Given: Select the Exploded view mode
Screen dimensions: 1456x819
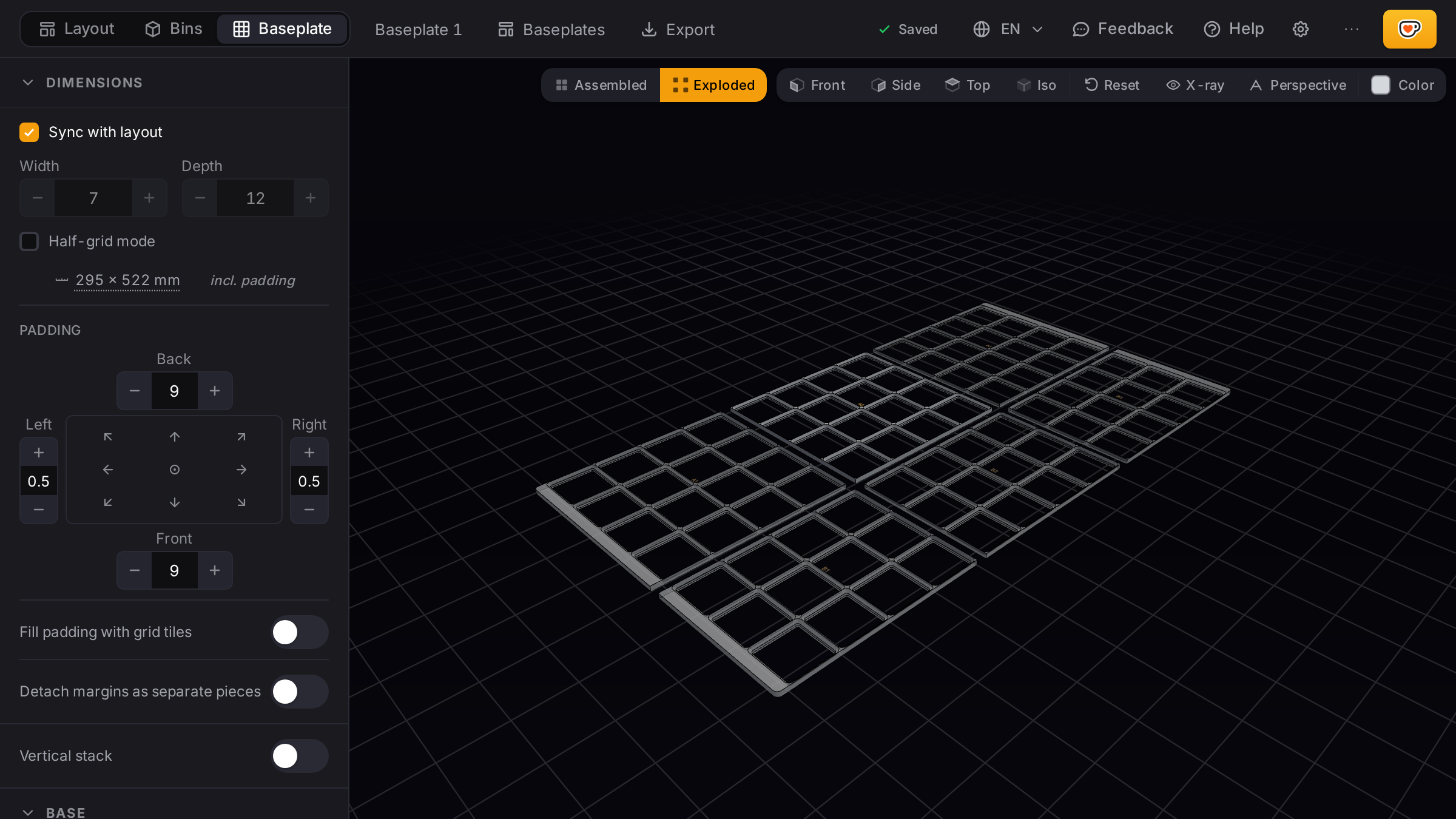Looking at the screenshot, I should pyautogui.click(x=713, y=85).
